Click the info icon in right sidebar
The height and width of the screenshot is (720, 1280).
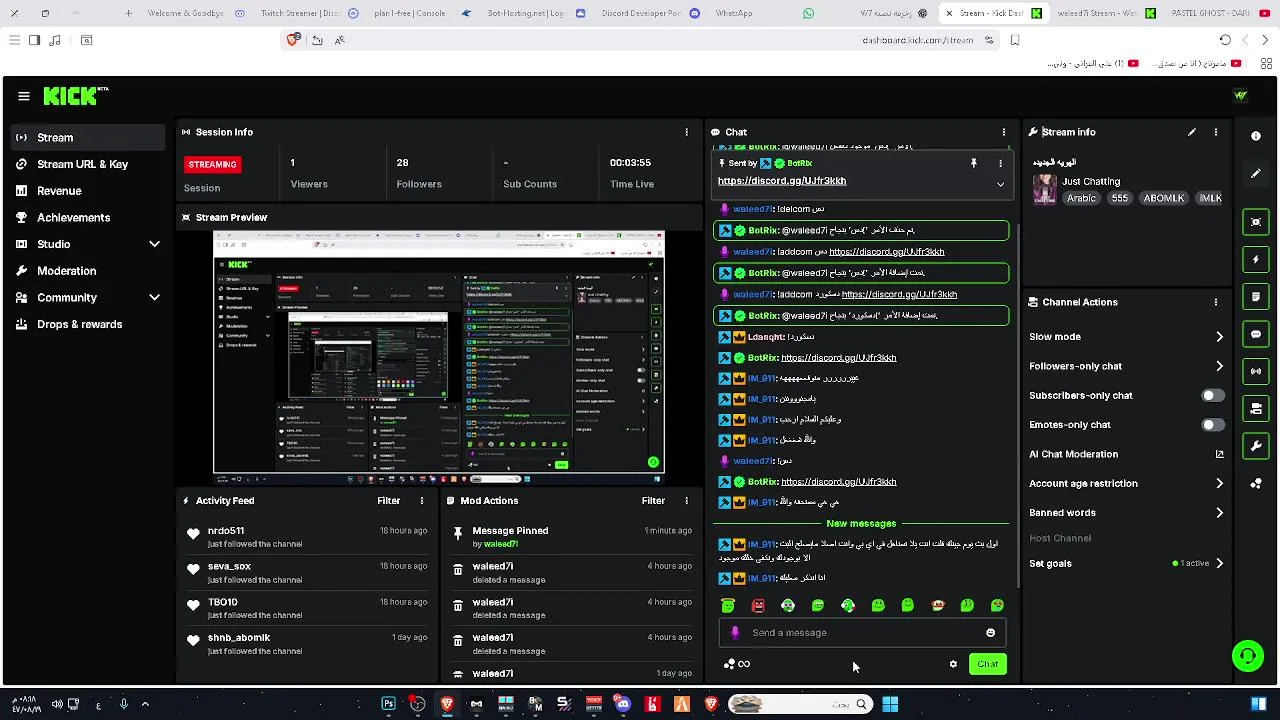1256,136
